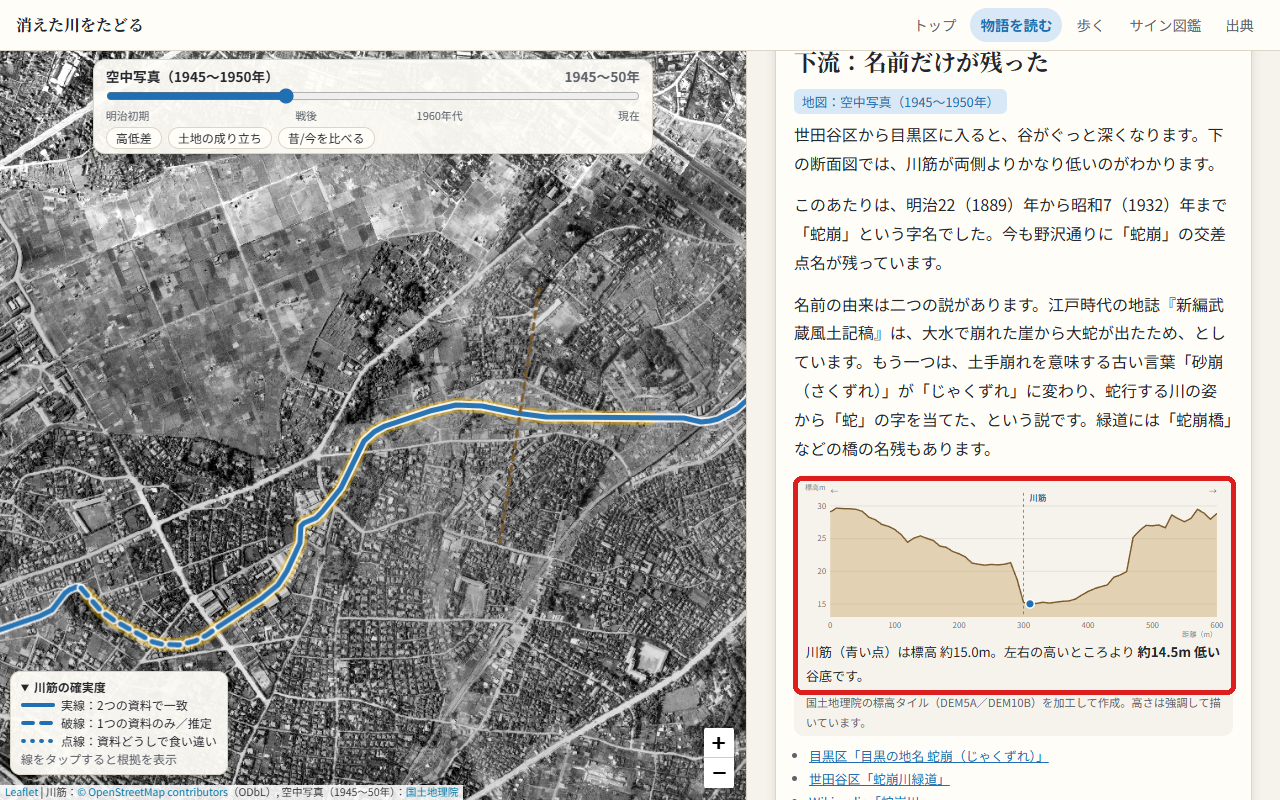
Task: Open the サイン図鑑 page
Action: [x=1165, y=25]
